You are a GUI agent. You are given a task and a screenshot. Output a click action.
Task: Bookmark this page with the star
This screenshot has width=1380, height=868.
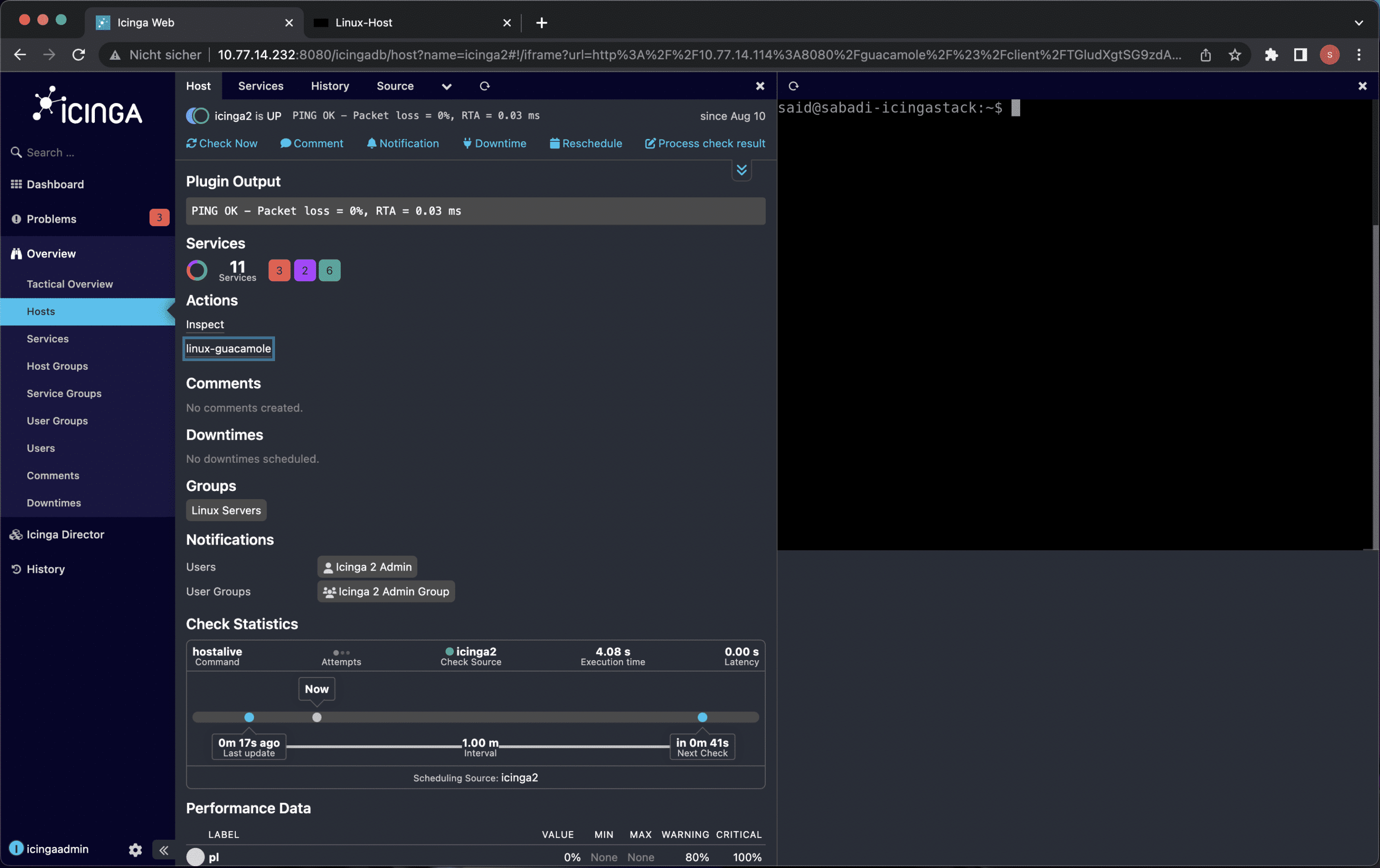(x=1234, y=55)
